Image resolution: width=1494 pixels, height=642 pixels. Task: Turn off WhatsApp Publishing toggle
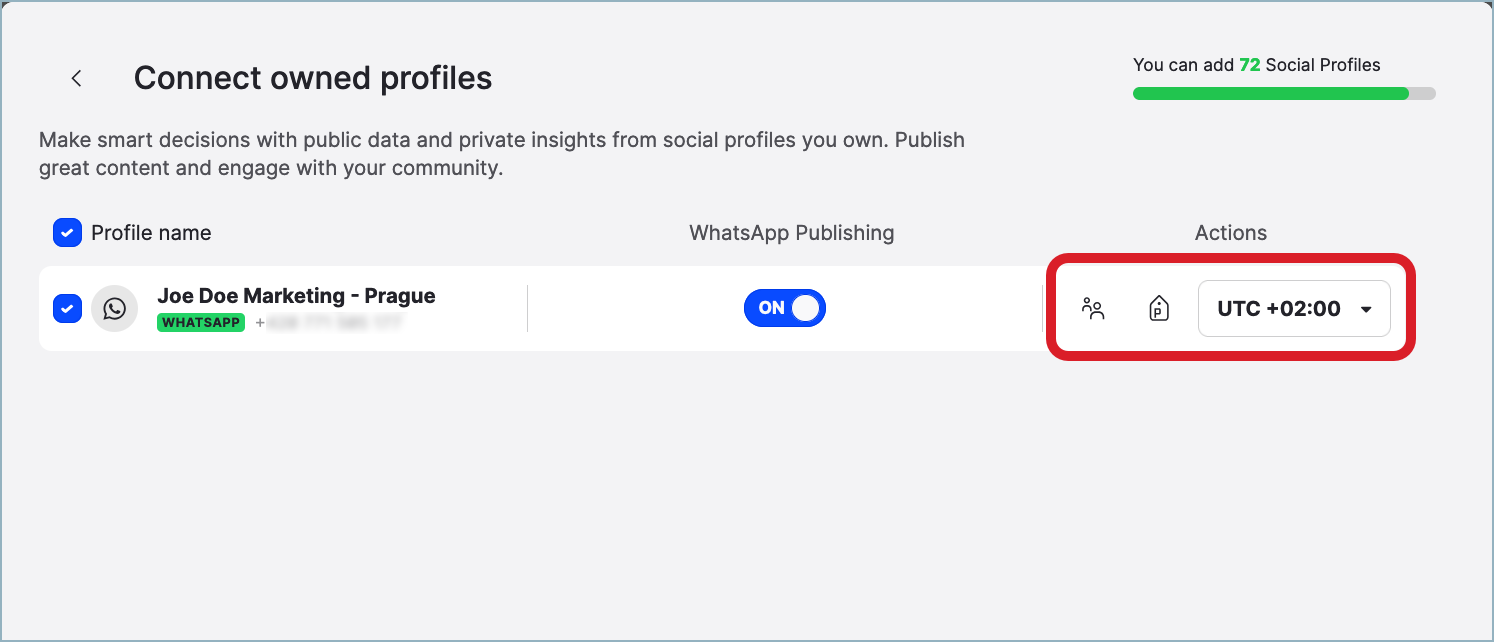[785, 308]
